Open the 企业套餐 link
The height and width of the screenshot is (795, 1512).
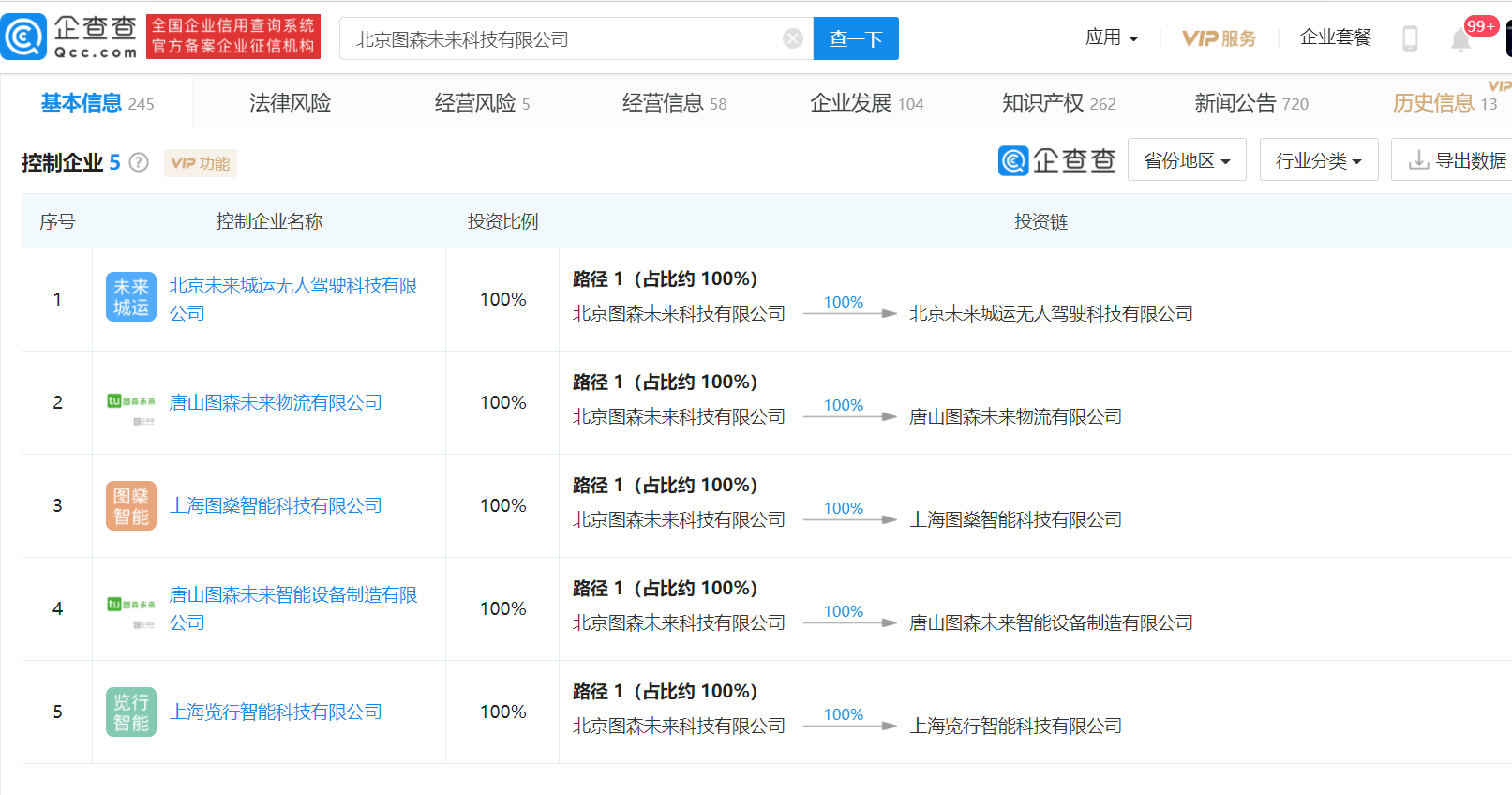pyautogui.click(x=1335, y=37)
